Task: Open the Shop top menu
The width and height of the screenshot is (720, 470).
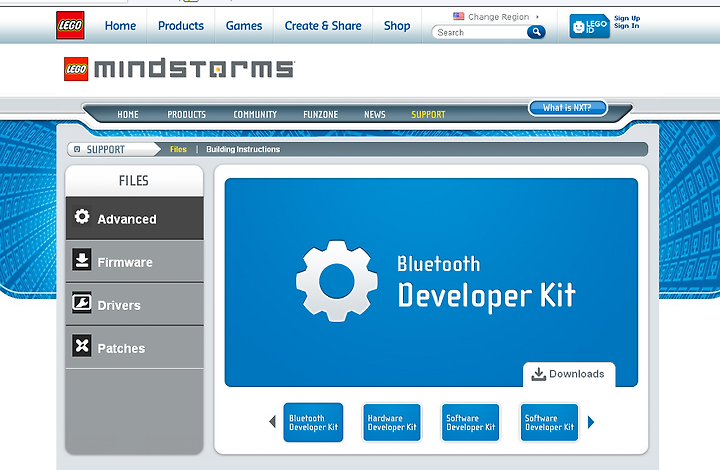Action: [x=397, y=26]
